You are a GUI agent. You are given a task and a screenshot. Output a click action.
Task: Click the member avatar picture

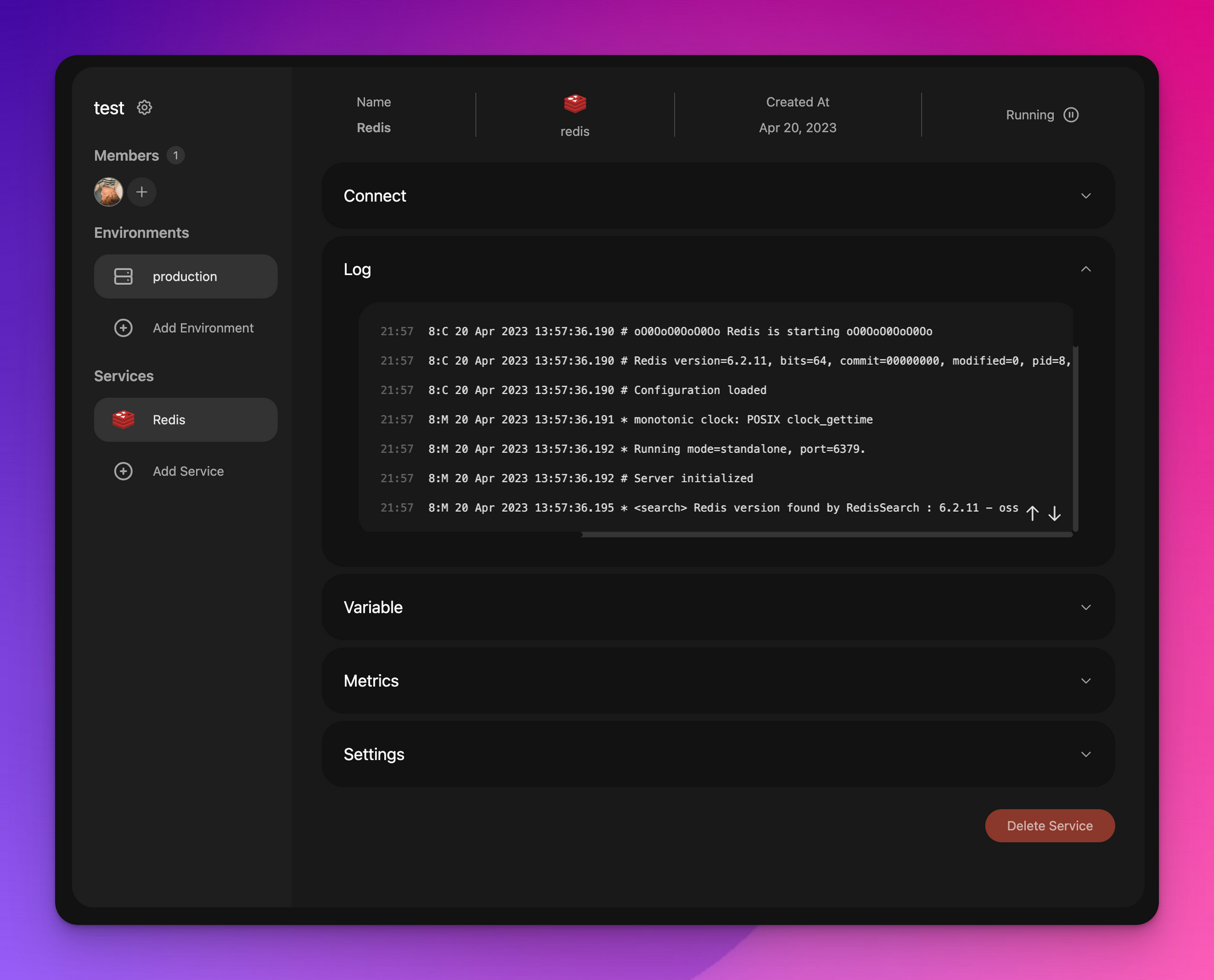(x=109, y=192)
